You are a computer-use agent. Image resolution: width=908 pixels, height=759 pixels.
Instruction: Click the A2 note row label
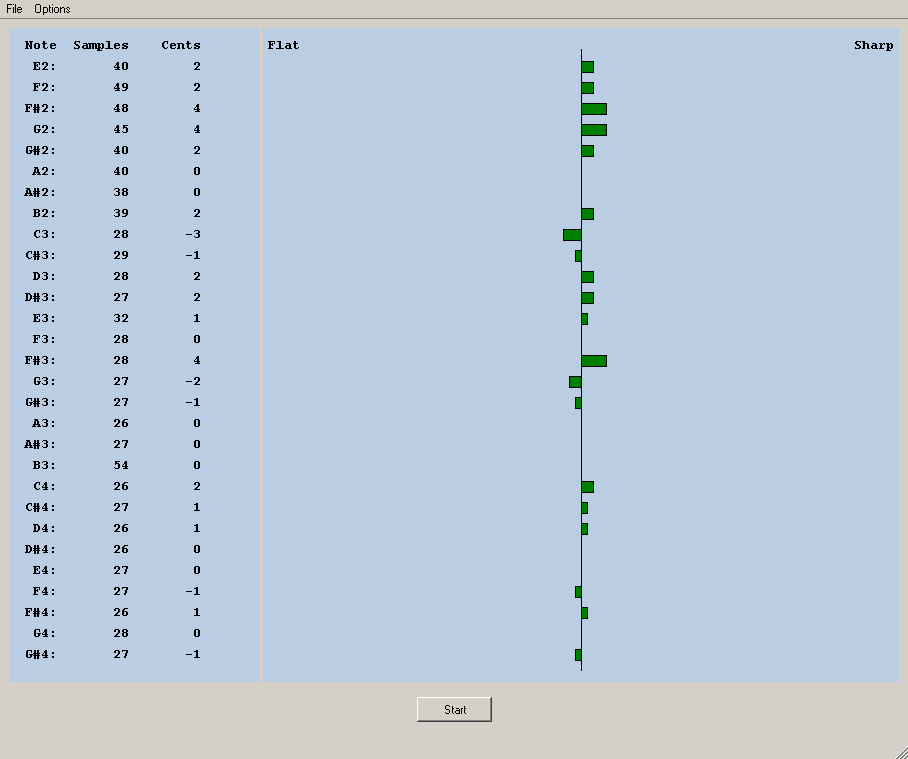tap(44, 172)
